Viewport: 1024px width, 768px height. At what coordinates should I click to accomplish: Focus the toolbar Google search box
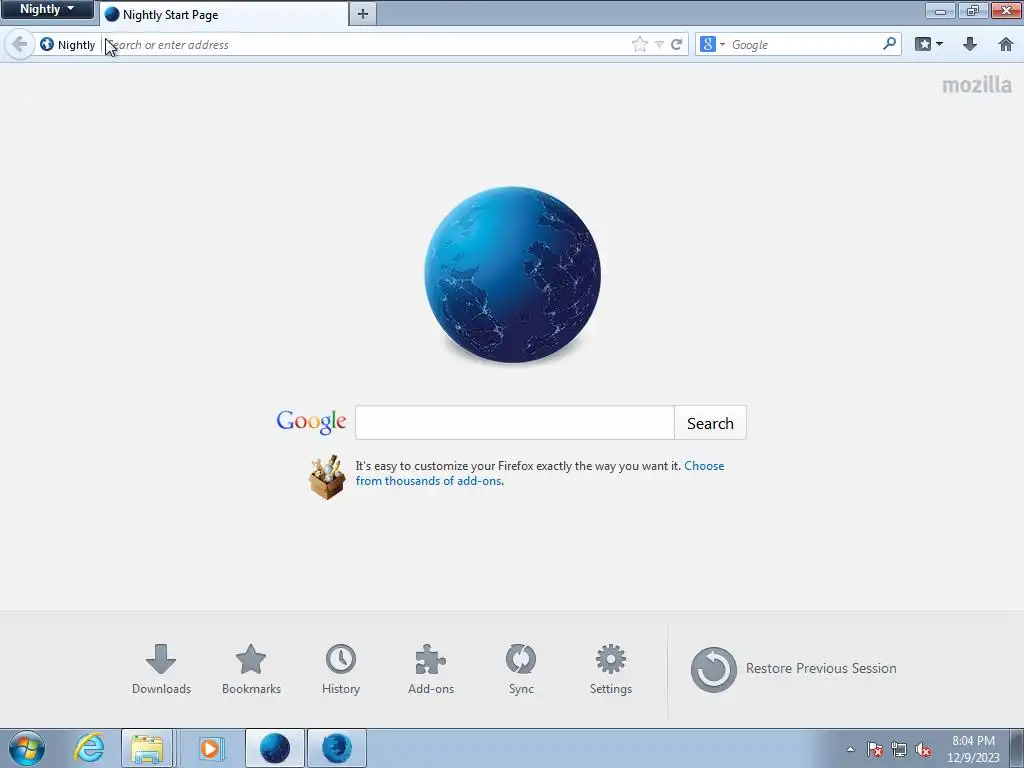click(805, 44)
